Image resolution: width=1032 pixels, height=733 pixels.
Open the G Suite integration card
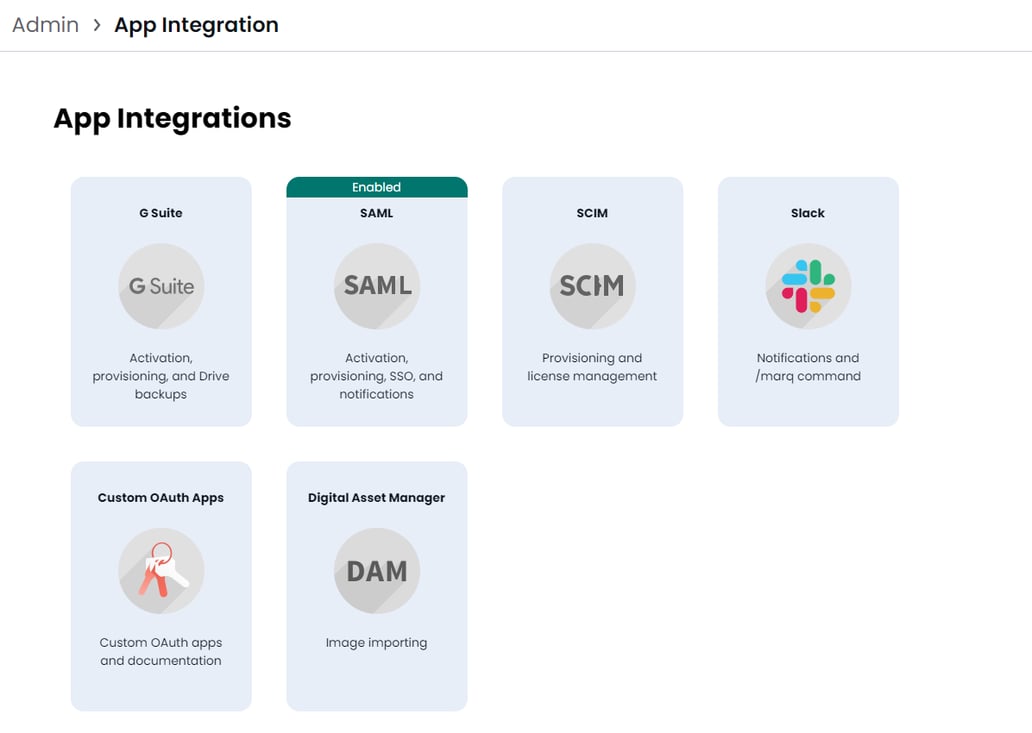coord(161,300)
